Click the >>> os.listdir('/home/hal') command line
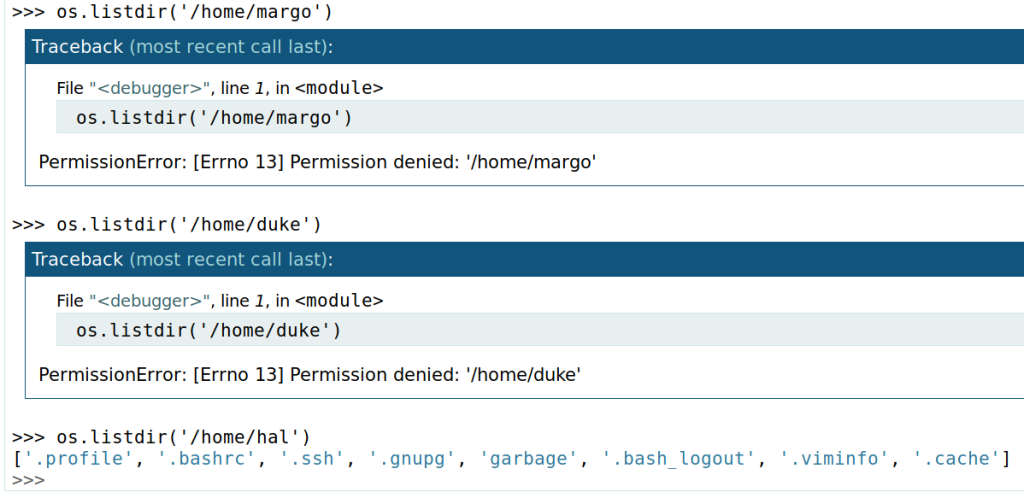Screen dimensions: 1024x492 pyautogui.click(x=161, y=437)
